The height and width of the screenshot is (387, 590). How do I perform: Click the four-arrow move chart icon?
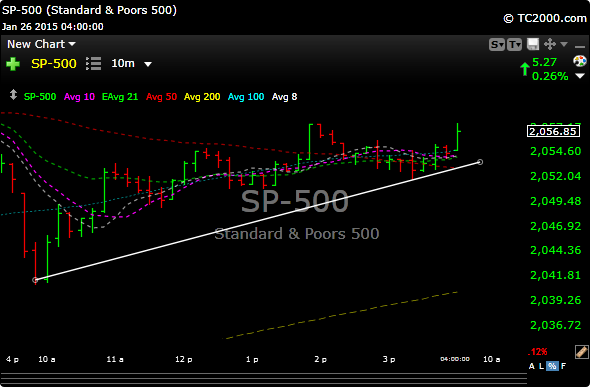point(550,44)
